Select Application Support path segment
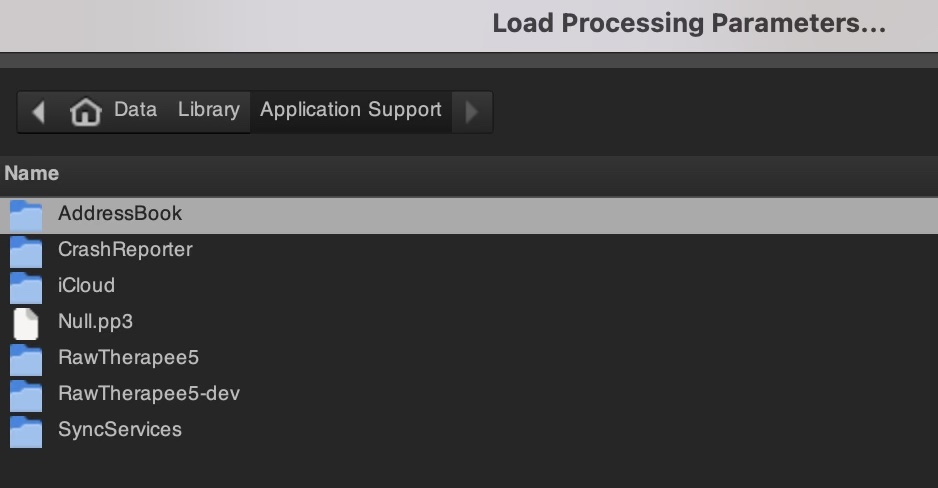The image size is (938, 488). (351, 110)
